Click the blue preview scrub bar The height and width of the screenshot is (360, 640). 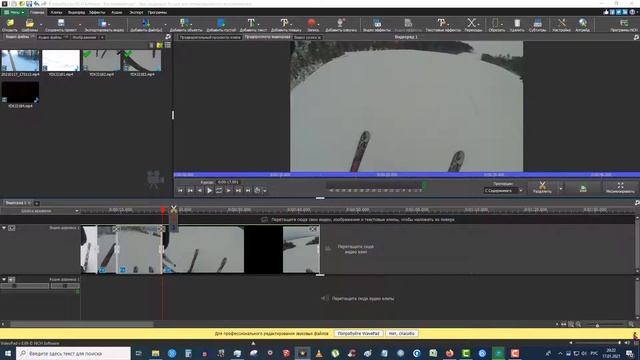tap(407, 175)
